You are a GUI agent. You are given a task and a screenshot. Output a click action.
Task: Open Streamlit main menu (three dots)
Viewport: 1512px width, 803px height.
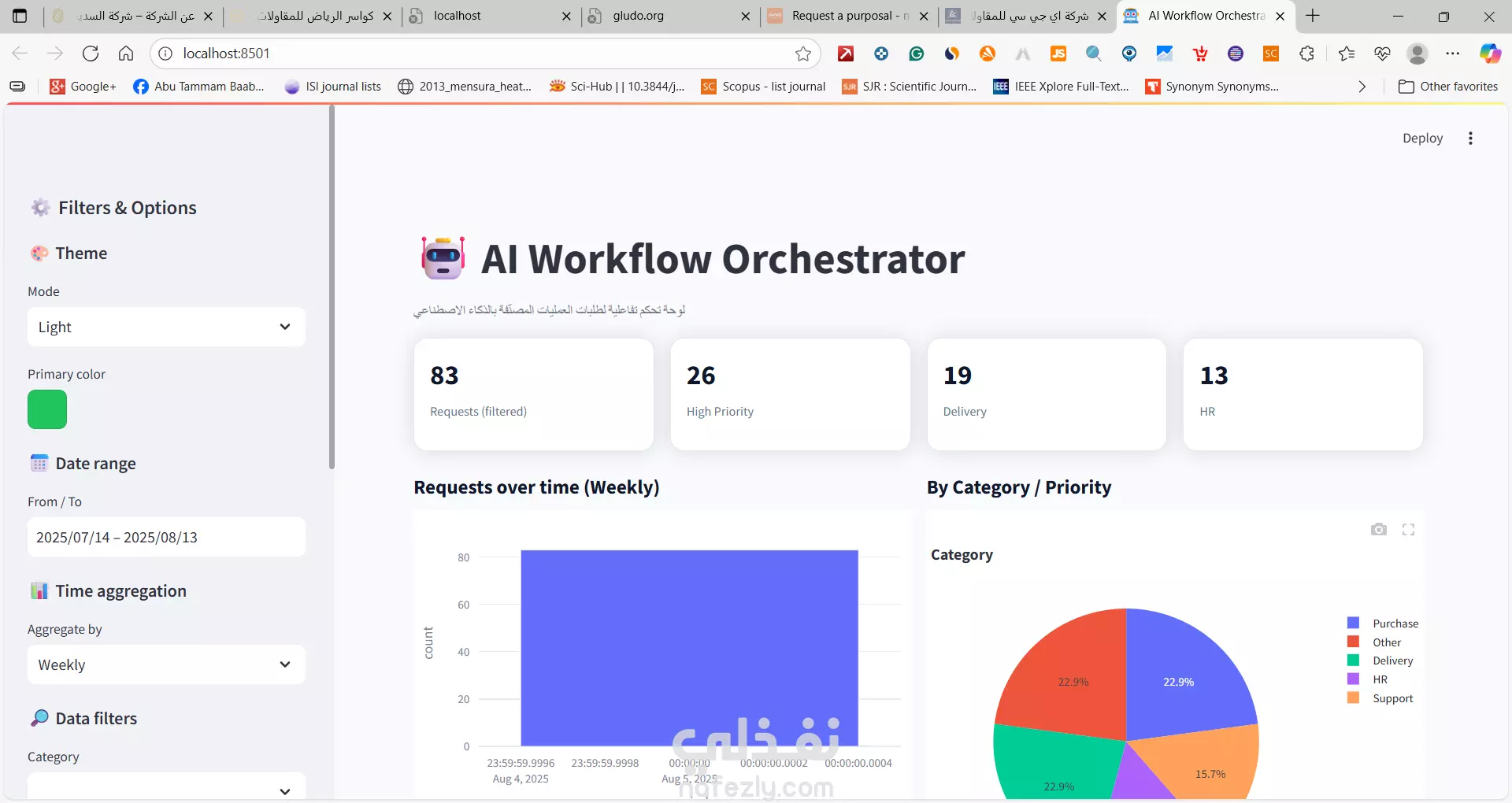[1470, 139]
